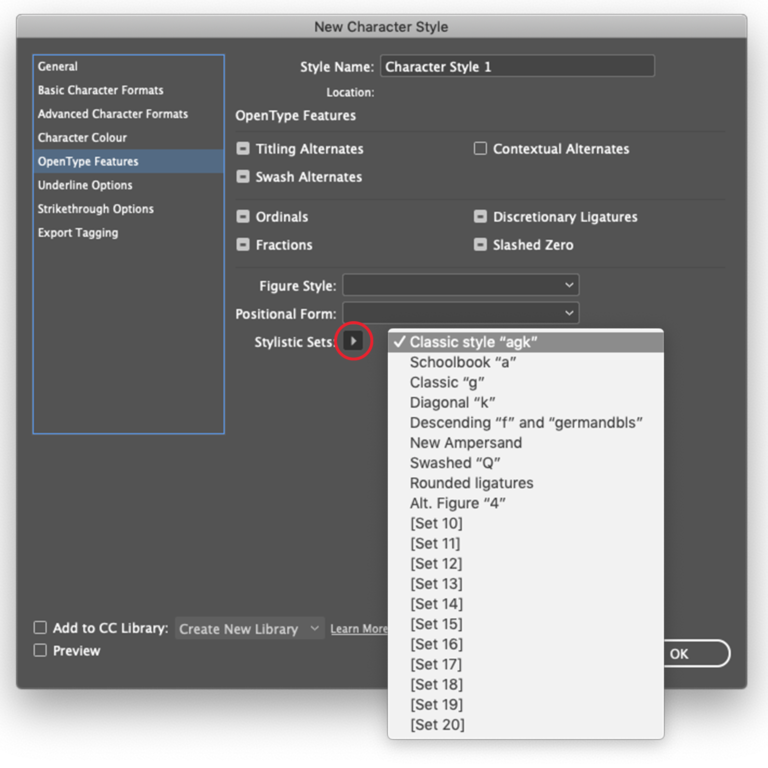Viewport: 768px width, 768px height.
Task: Click the Stylistic Sets arrow button
Action: pos(352,342)
